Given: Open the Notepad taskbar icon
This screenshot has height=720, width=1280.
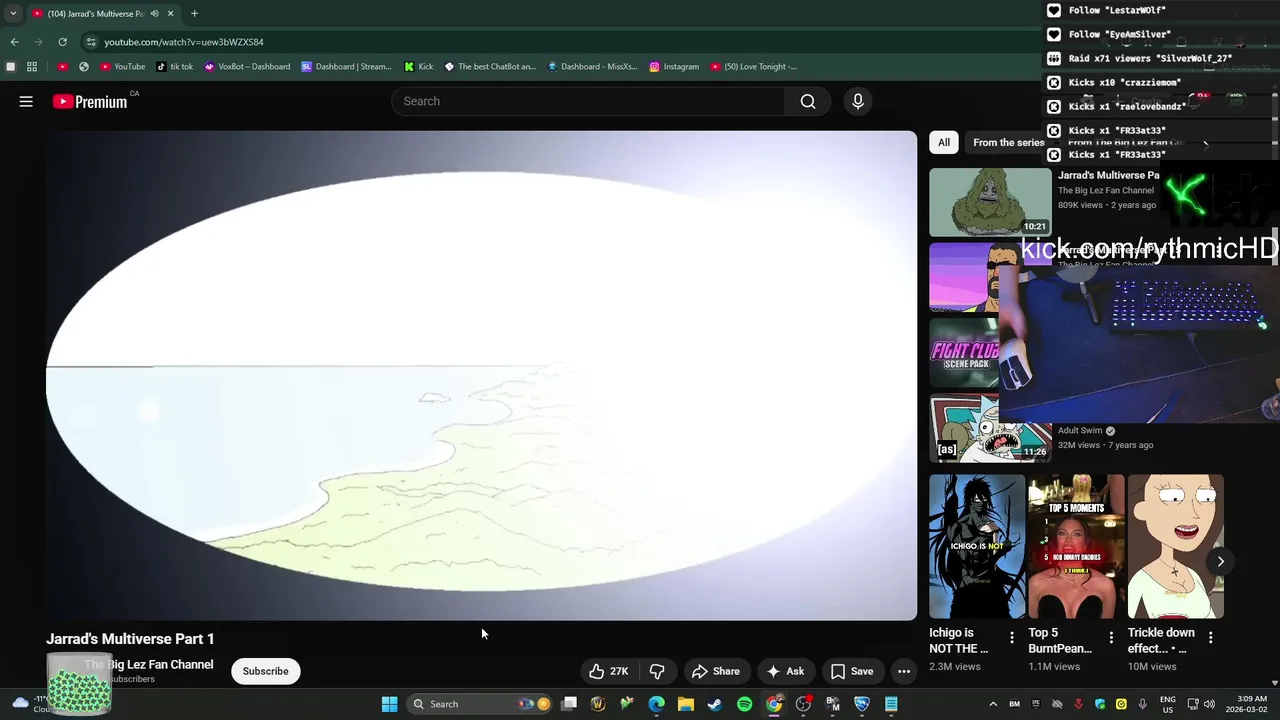Looking at the screenshot, I should (x=891, y=704).
